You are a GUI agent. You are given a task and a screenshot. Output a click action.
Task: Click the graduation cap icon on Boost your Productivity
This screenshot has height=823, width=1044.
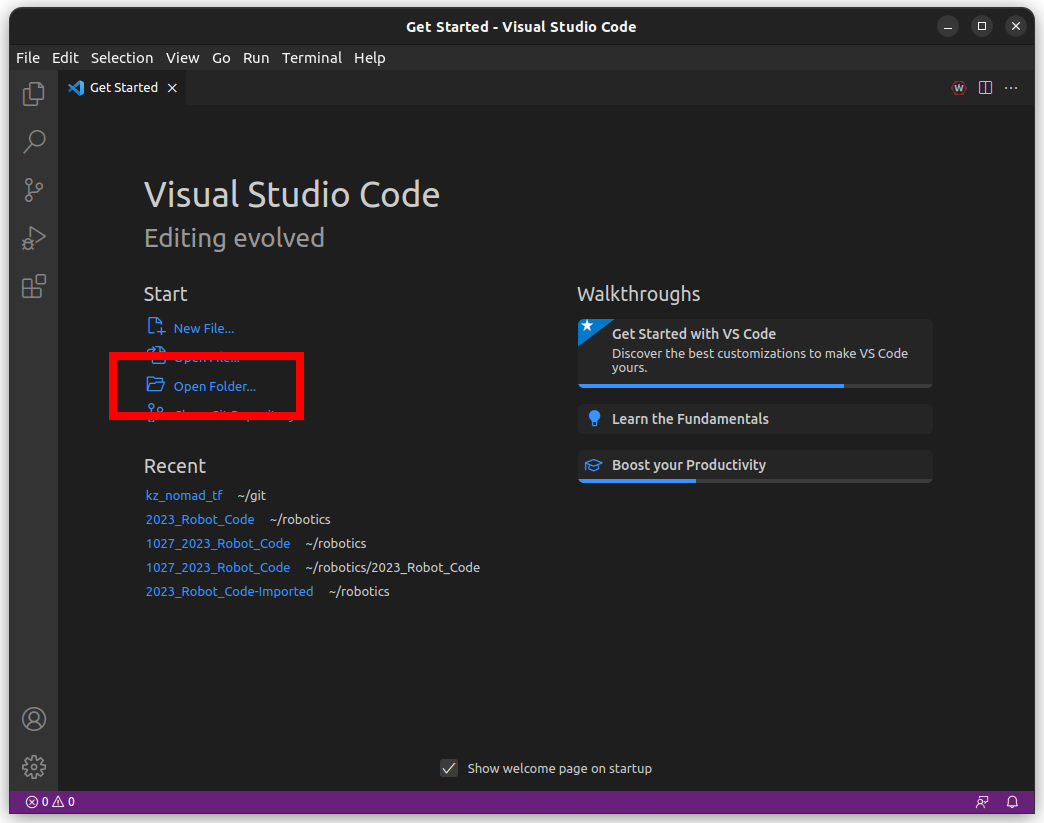pos(593,465)
